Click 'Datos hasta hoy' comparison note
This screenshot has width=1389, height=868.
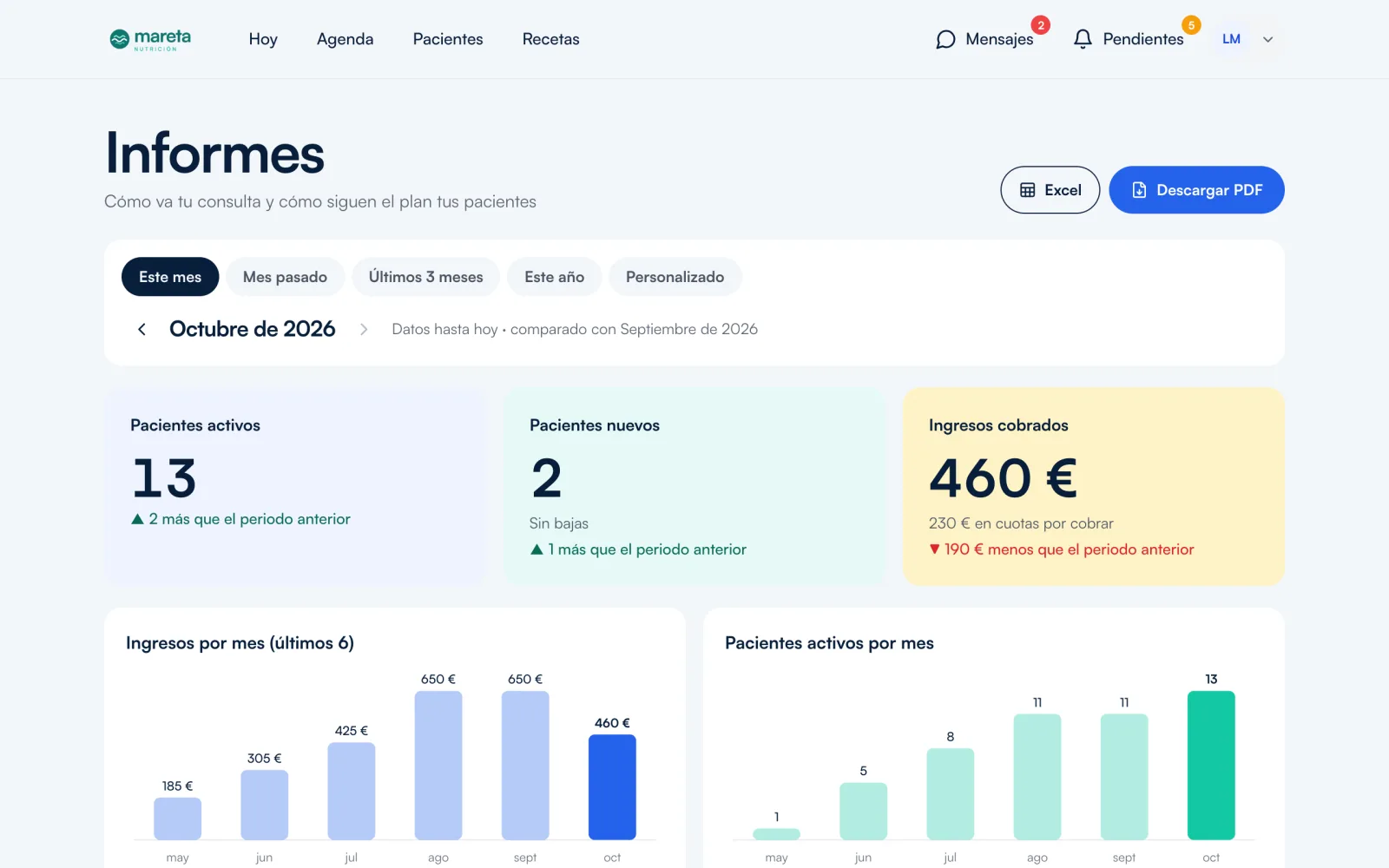[575, 329]
